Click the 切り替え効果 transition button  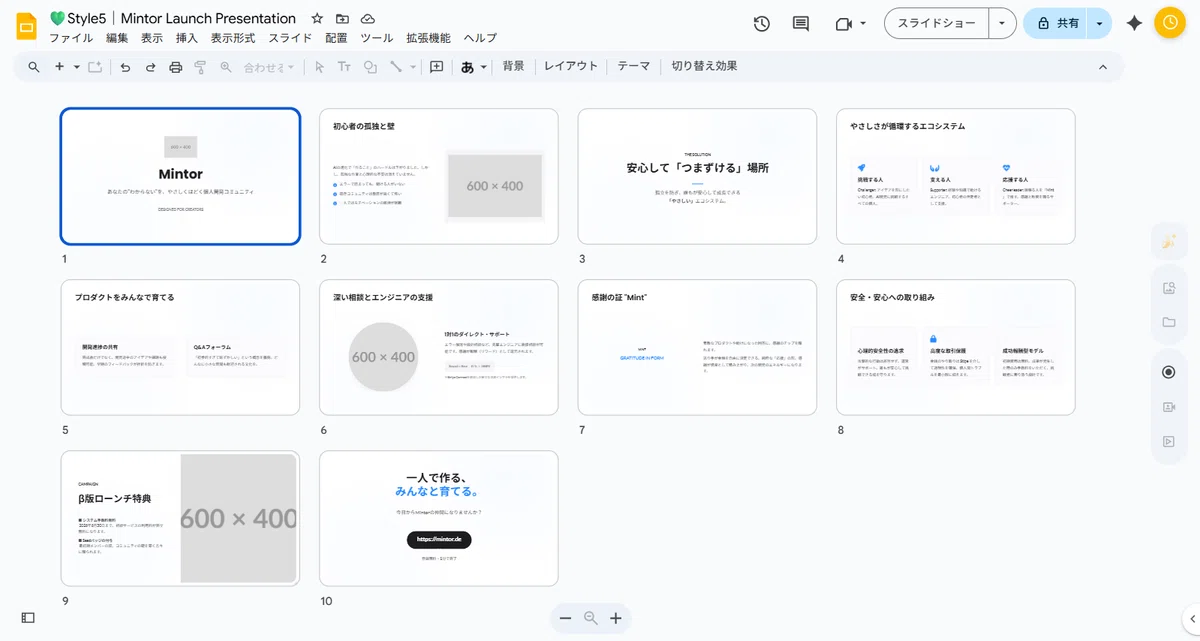coord(704,67)
